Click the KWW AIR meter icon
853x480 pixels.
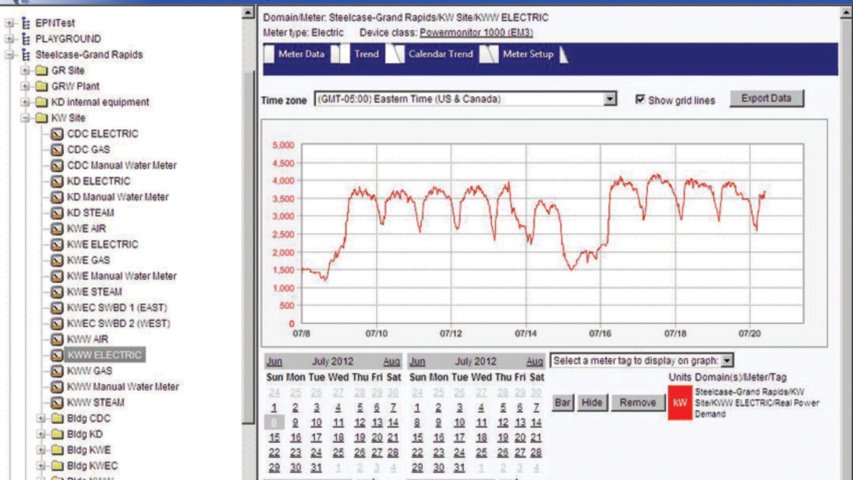[x=57, y=339]
